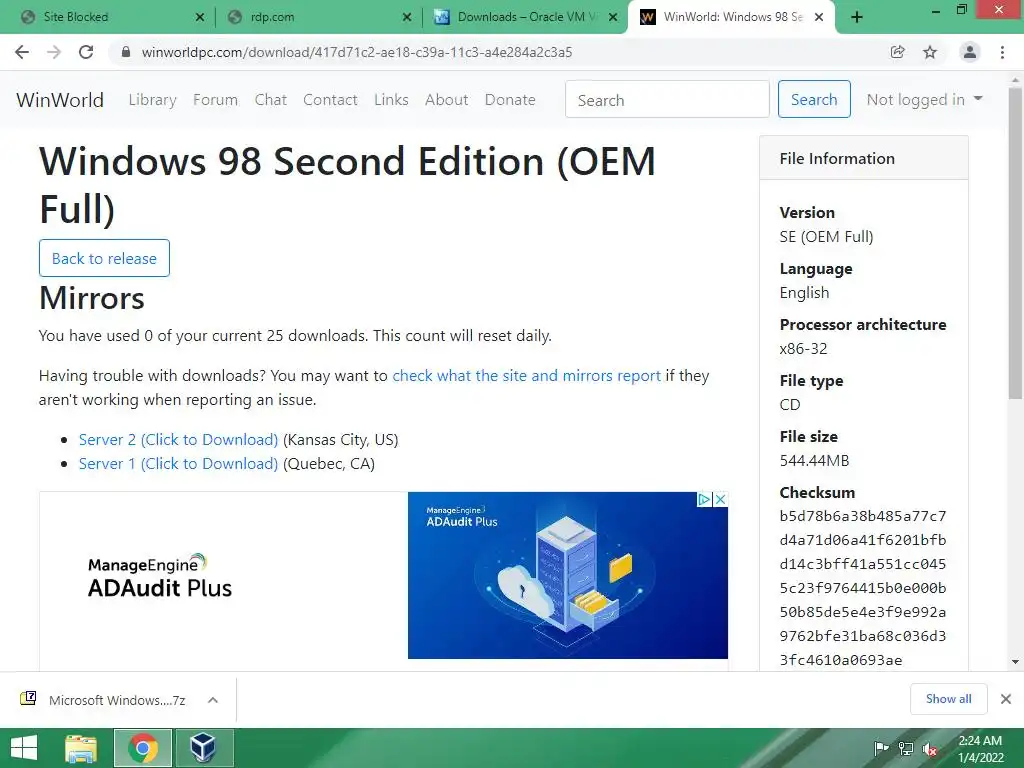Open the ManageEngine ADAudit Plus ad image
Viewport: 1024px width, 768px height.
(568, 575)
